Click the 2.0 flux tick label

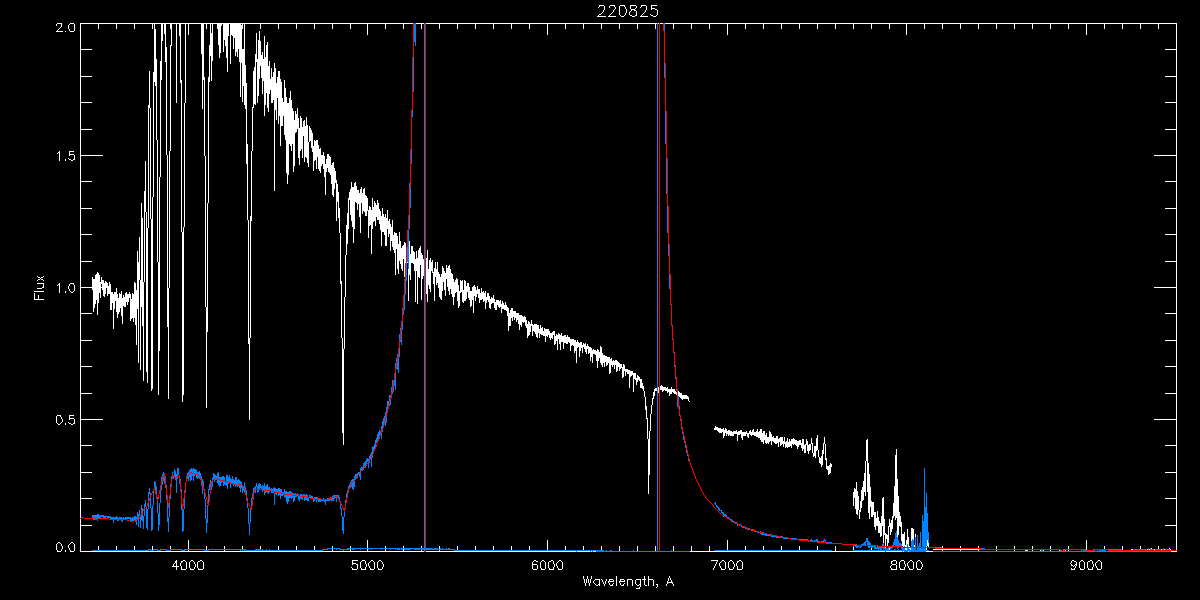tap(65, 27)
